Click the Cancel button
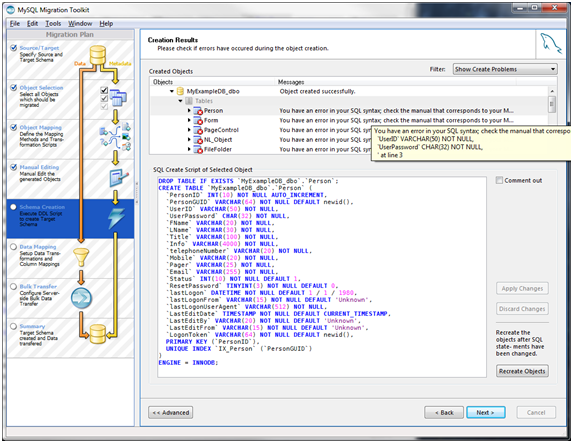 point(536,412)
